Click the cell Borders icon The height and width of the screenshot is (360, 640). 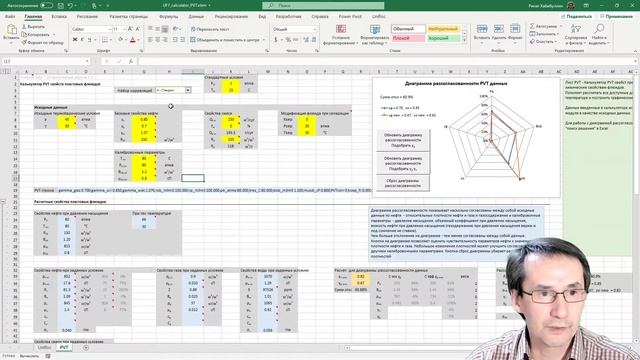(104, 40)
